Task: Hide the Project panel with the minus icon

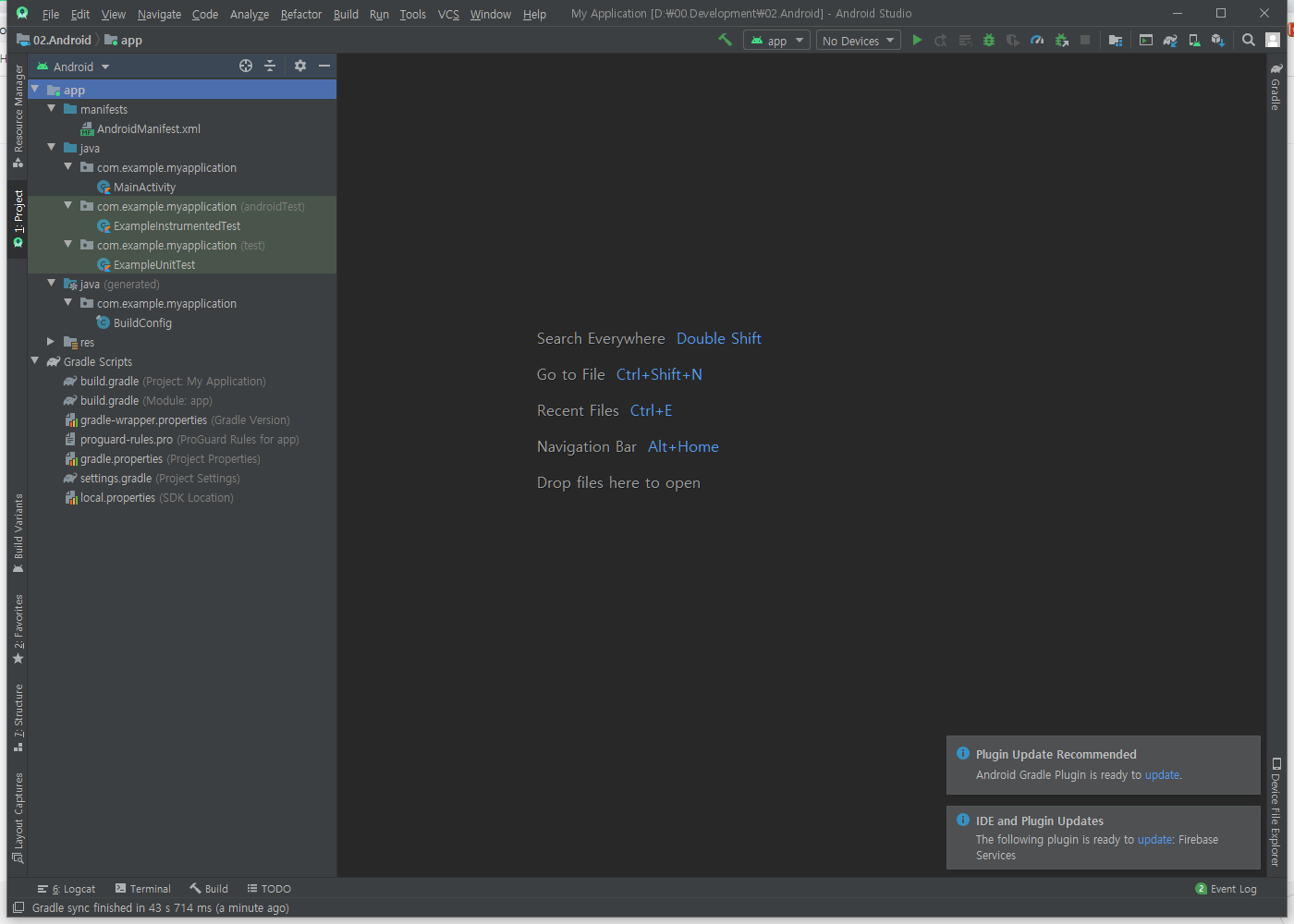Action: click(324, 66)
